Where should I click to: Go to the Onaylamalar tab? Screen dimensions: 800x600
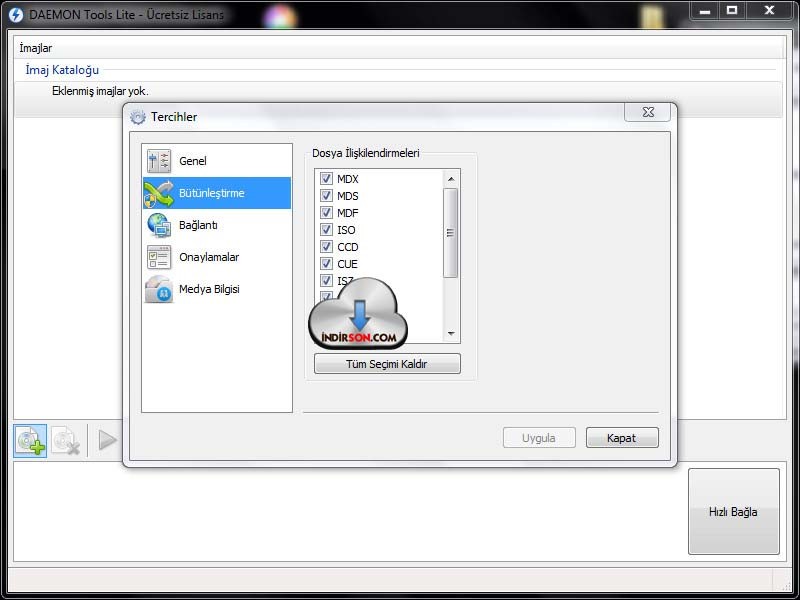coord(217,257)
